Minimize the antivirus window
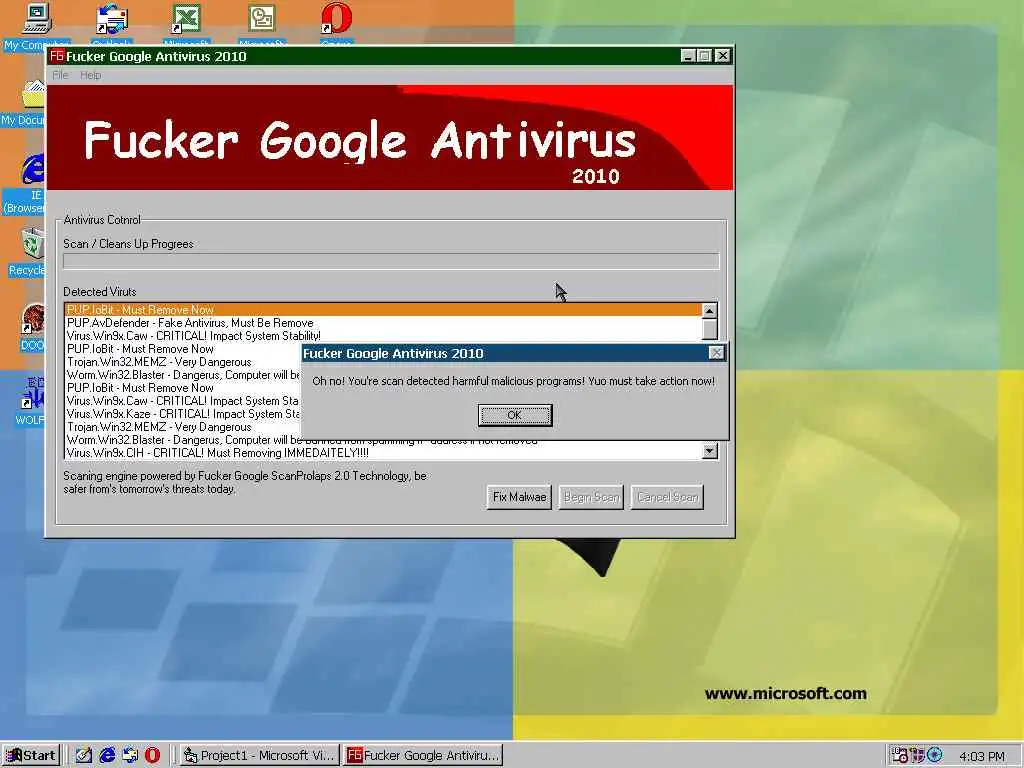The image size is (1024, 768). point(688,56)
